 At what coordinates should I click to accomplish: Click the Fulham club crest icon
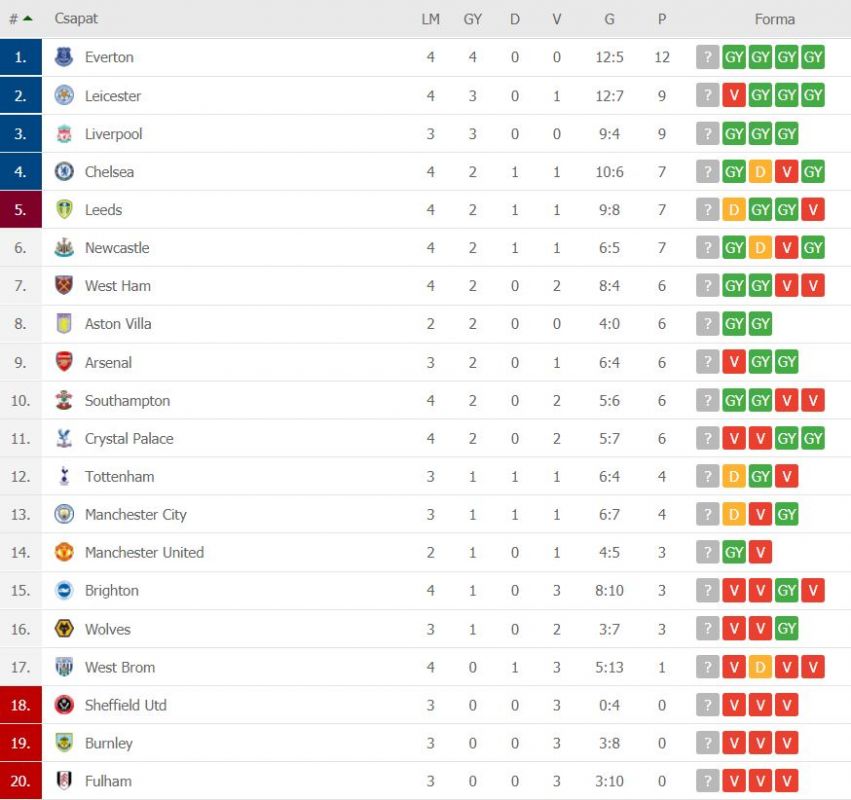(64, 780)
